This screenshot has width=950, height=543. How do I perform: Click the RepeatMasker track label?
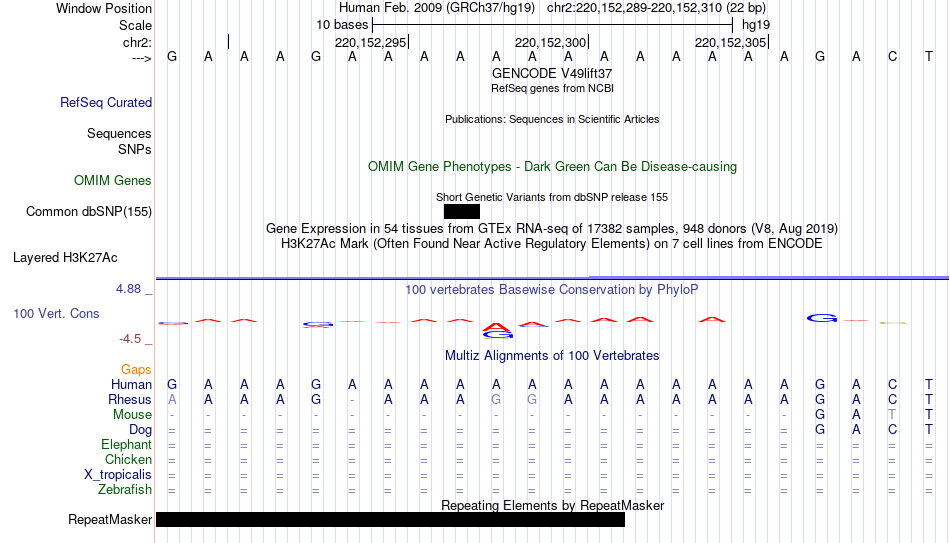coord(110,519)
